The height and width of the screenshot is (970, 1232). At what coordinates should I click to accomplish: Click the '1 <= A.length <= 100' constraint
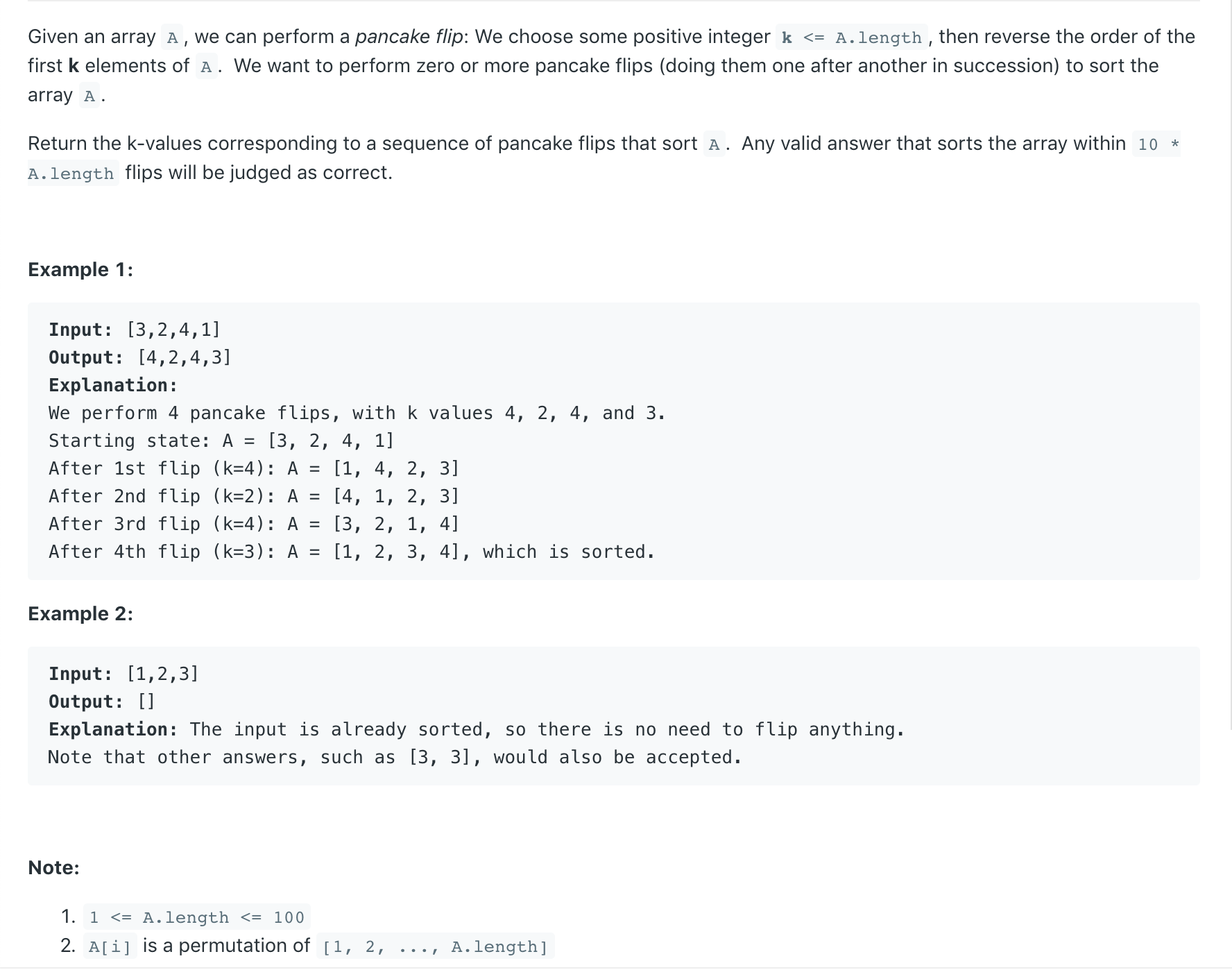(197, 917)
